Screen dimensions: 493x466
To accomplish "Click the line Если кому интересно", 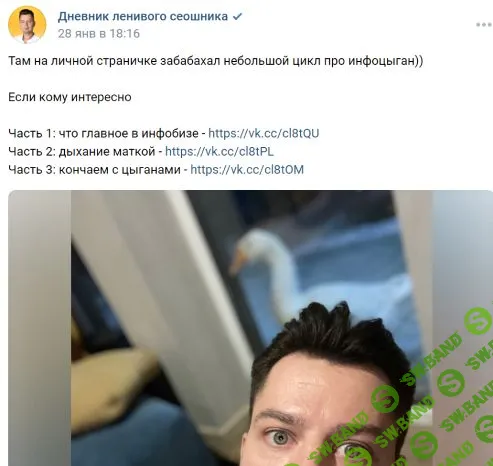I will [x=70, y=97].
